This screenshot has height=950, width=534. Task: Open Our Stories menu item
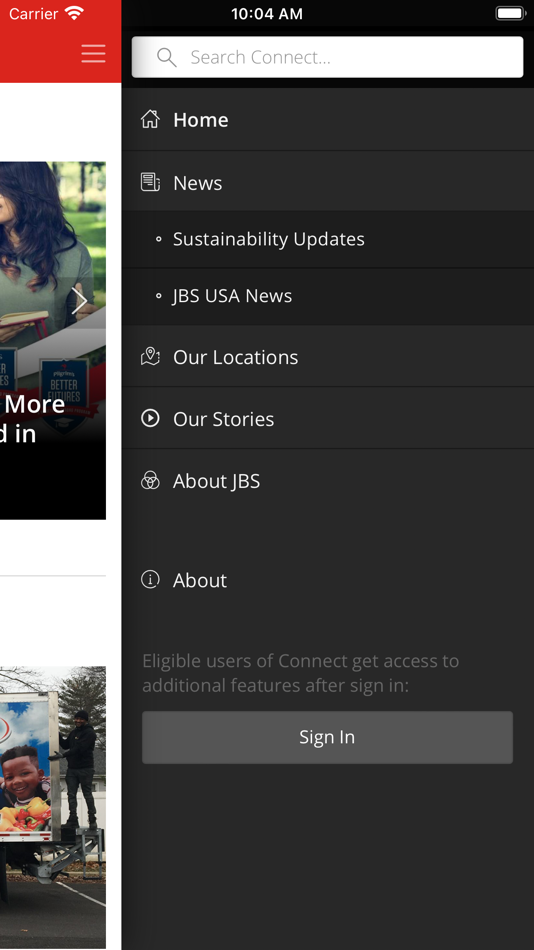pyautogui.click(x=328, y=419)
